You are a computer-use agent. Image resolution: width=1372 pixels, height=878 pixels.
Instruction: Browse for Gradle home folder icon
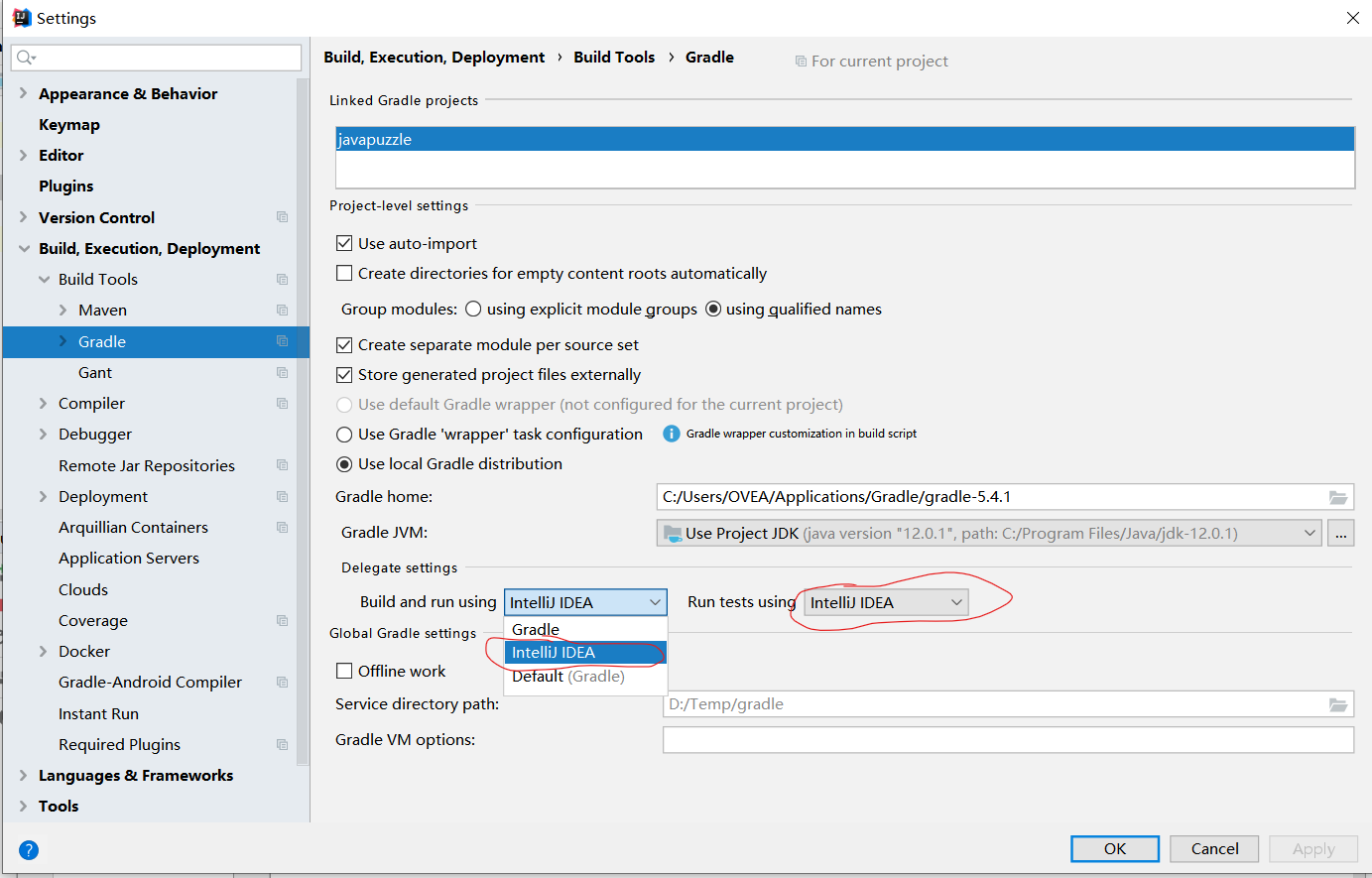pyautogui.click(x=1338, y=497)
